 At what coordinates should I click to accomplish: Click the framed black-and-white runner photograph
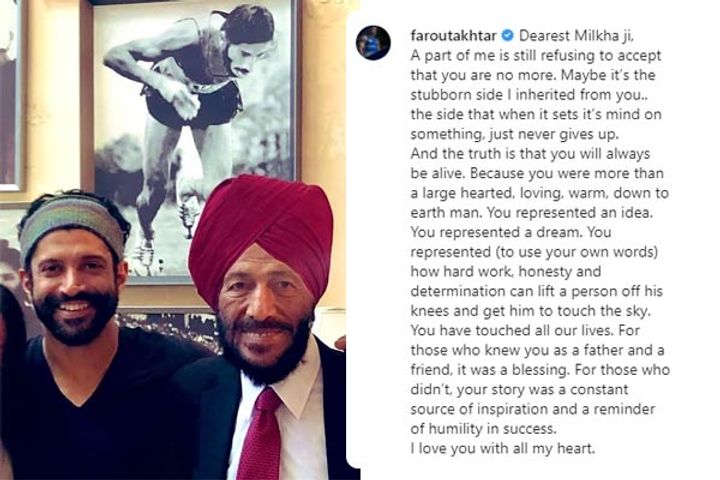(x=191, y=140)
